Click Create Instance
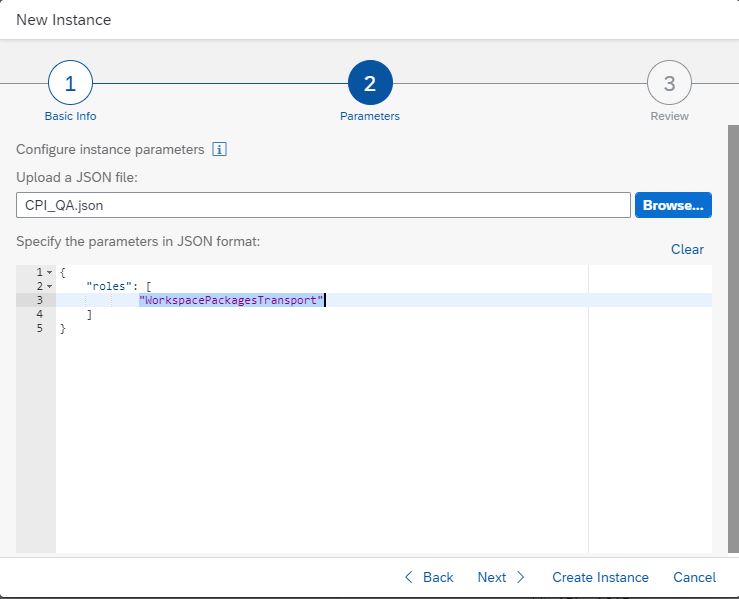Image resolution: width=739 pixels, height=599 pixels. (x=600, y=577)
